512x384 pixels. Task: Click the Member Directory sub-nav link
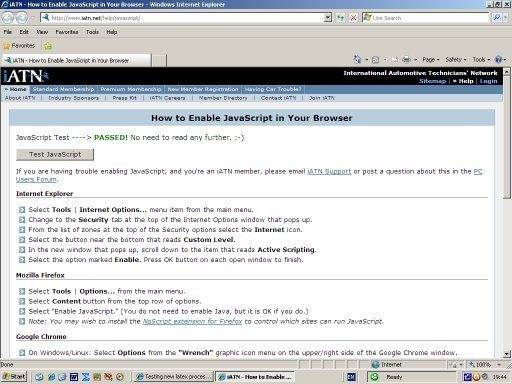223,98
